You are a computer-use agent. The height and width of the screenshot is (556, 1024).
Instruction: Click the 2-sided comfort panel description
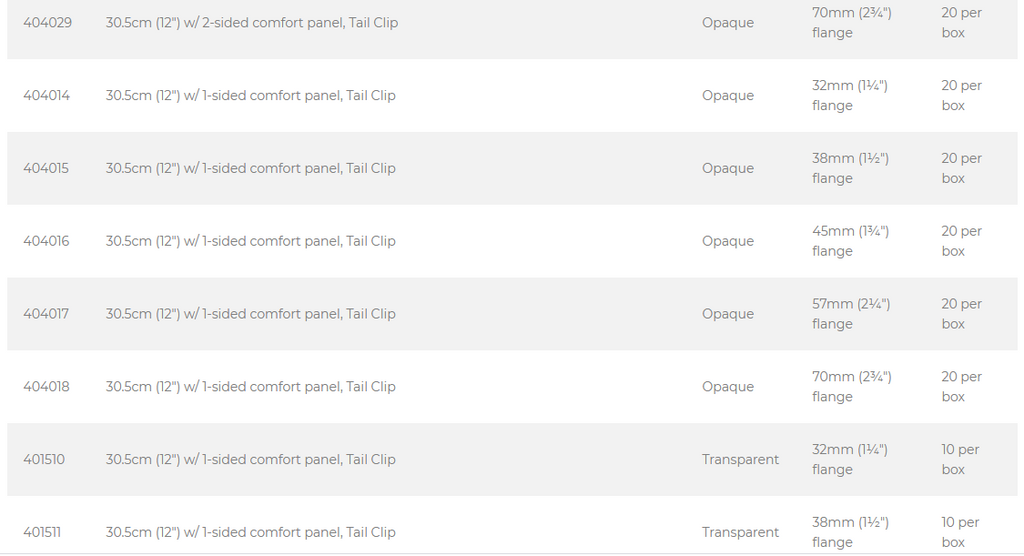(252, 23)
